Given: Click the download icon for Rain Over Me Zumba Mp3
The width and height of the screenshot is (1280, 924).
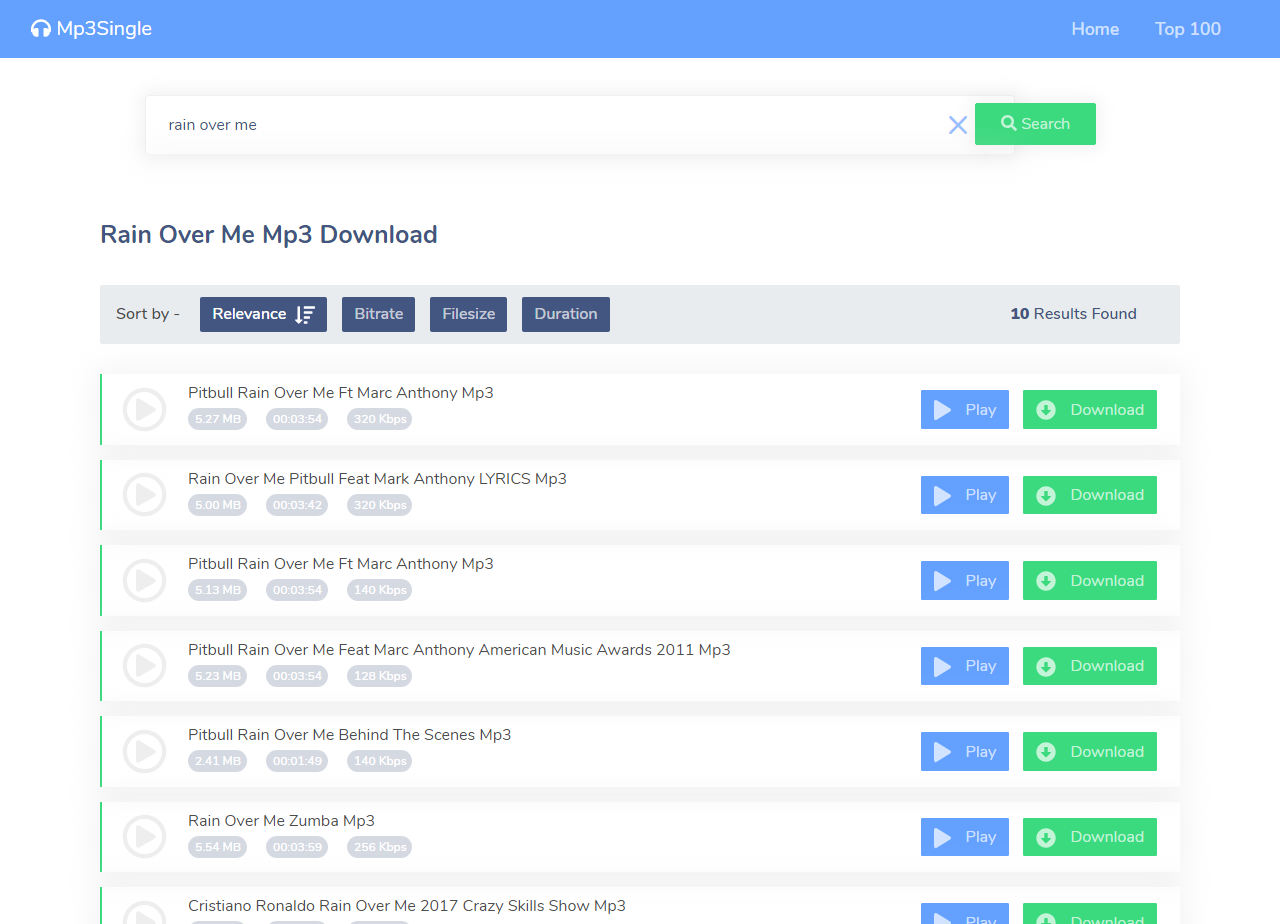Looking at the screenshot, I should point(1046,837).
